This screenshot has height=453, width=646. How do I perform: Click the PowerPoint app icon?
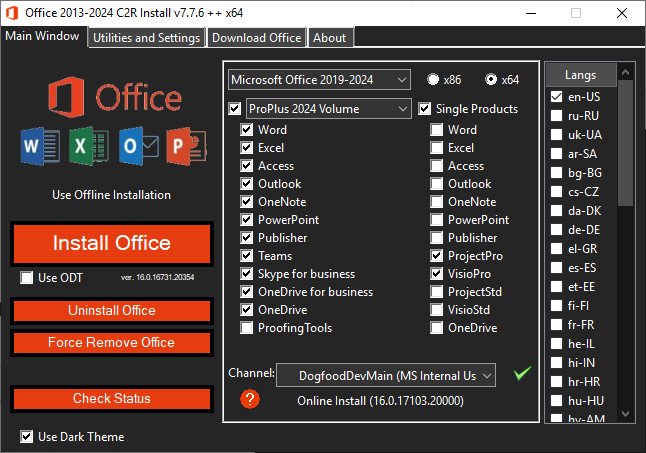pyautogui.click(x=187, y=146)
